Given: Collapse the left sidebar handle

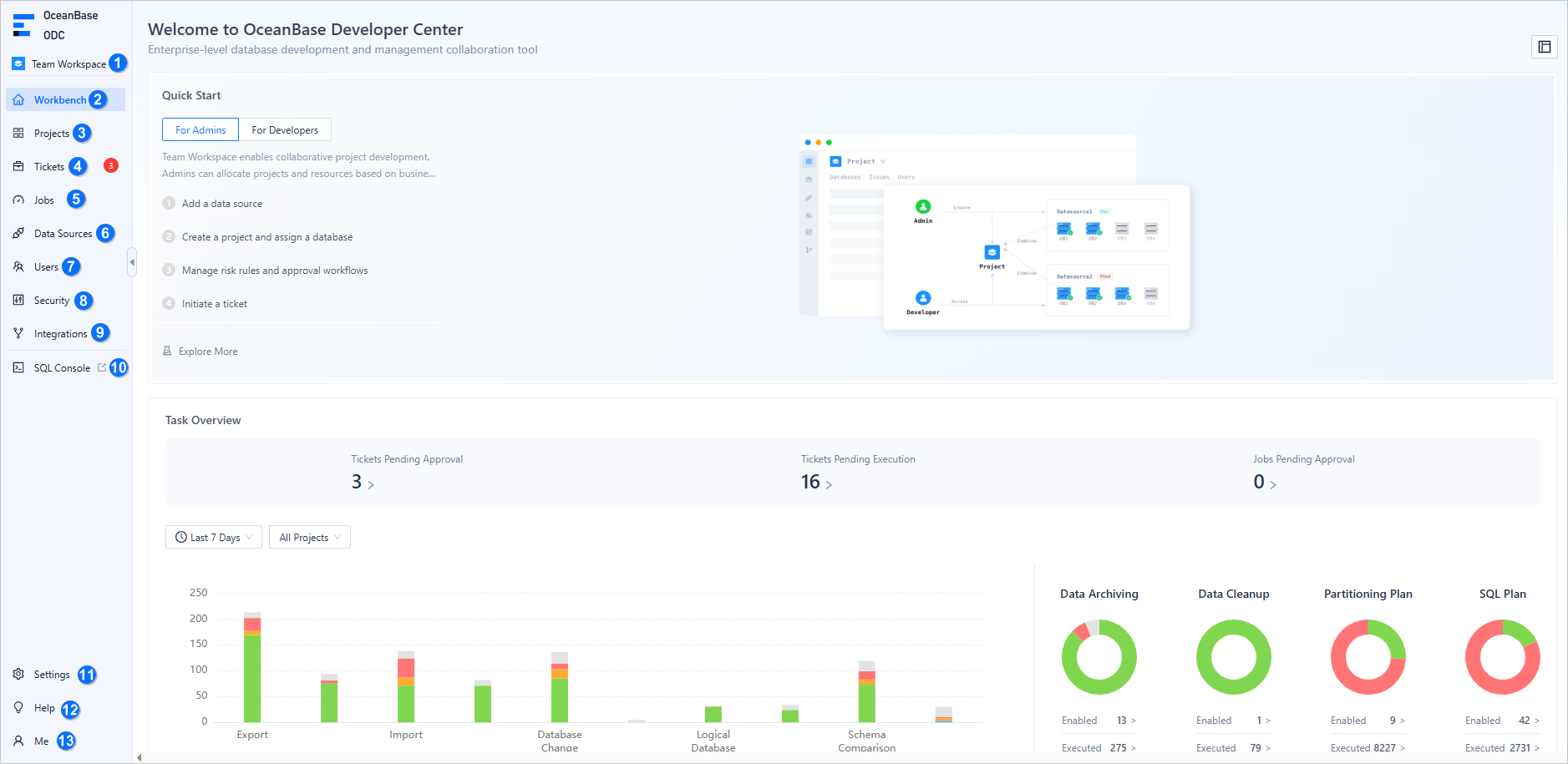Looking at the screenshot, I should click(132, 262).
